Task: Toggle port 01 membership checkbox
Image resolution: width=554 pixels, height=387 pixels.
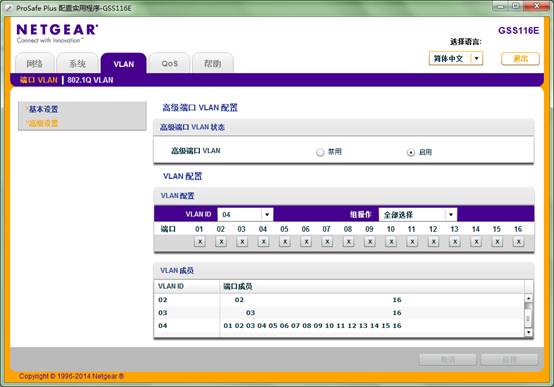Action: coord(200,242)
